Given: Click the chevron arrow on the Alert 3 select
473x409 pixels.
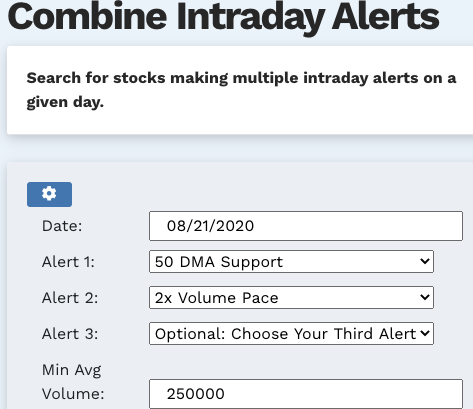Looking at the screenshot, I should pos(425,333).
